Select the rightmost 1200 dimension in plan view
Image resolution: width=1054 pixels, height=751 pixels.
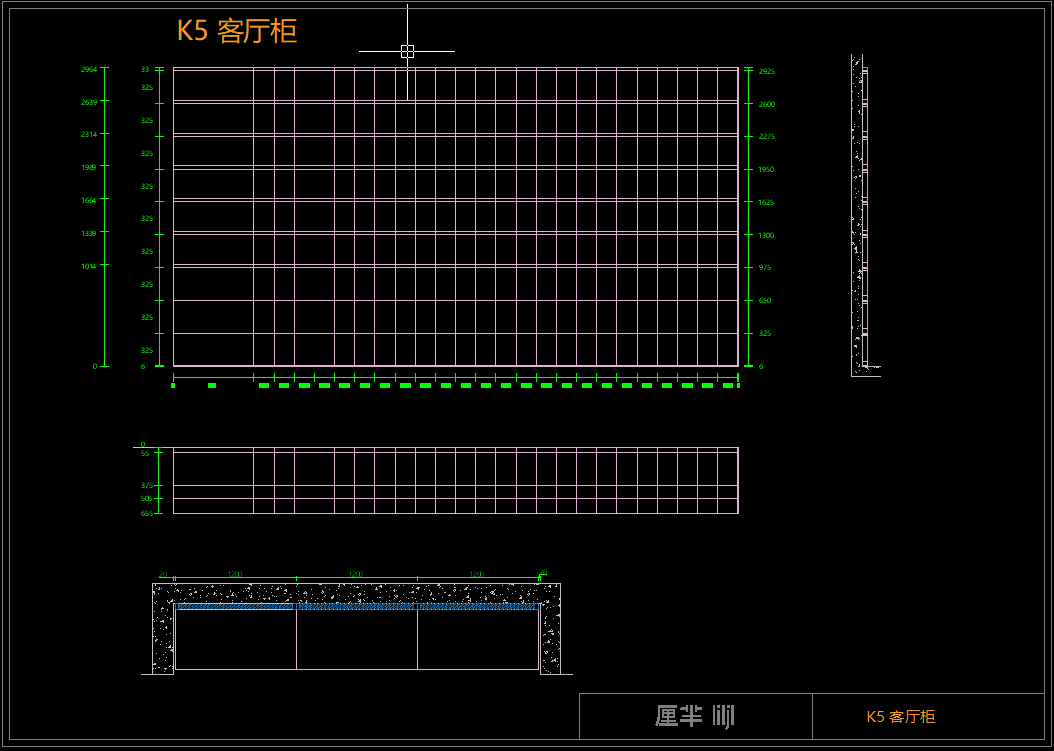[x=477, y=574]
